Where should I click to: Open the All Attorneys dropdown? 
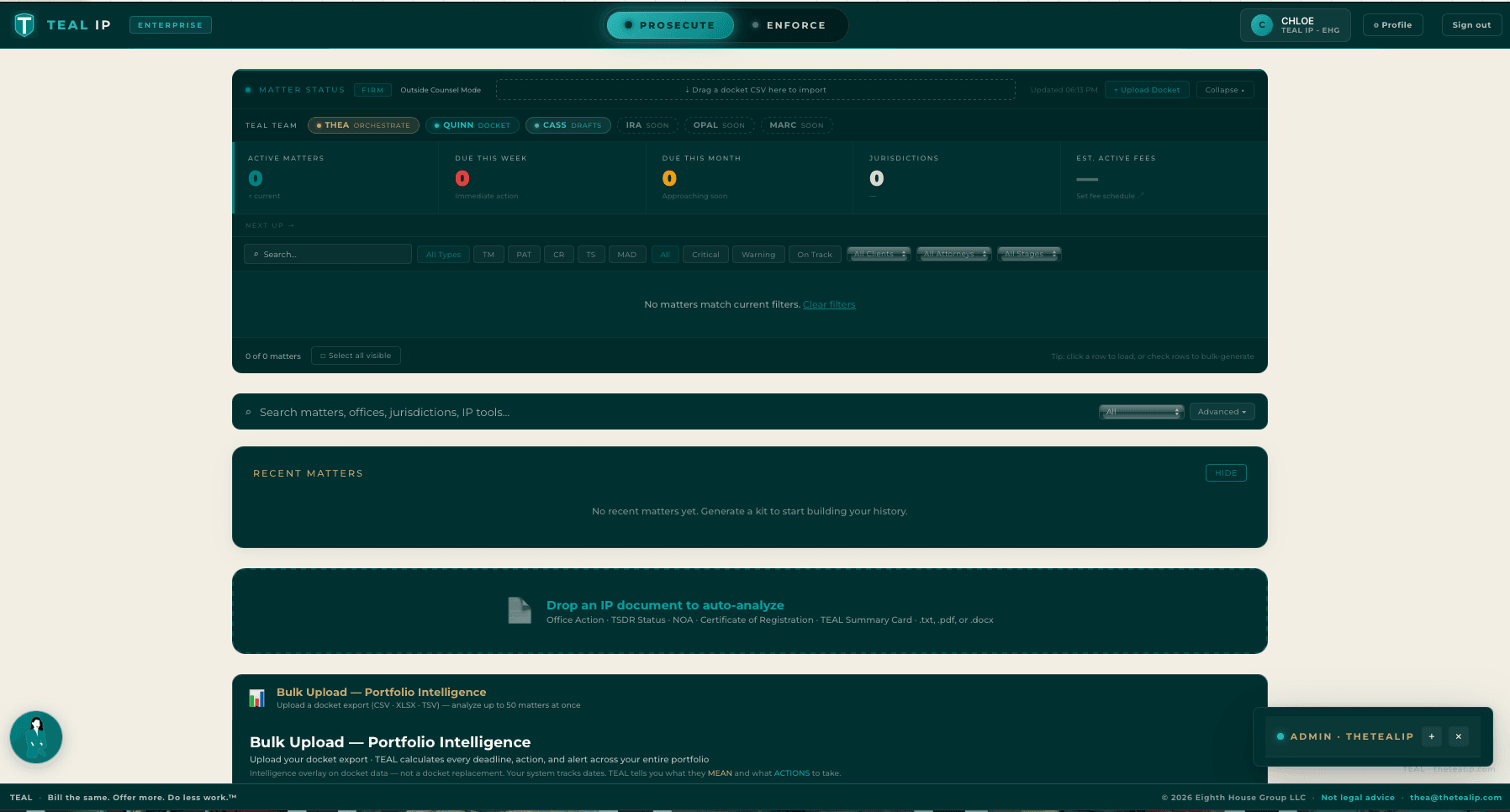[x=954, y=254]
